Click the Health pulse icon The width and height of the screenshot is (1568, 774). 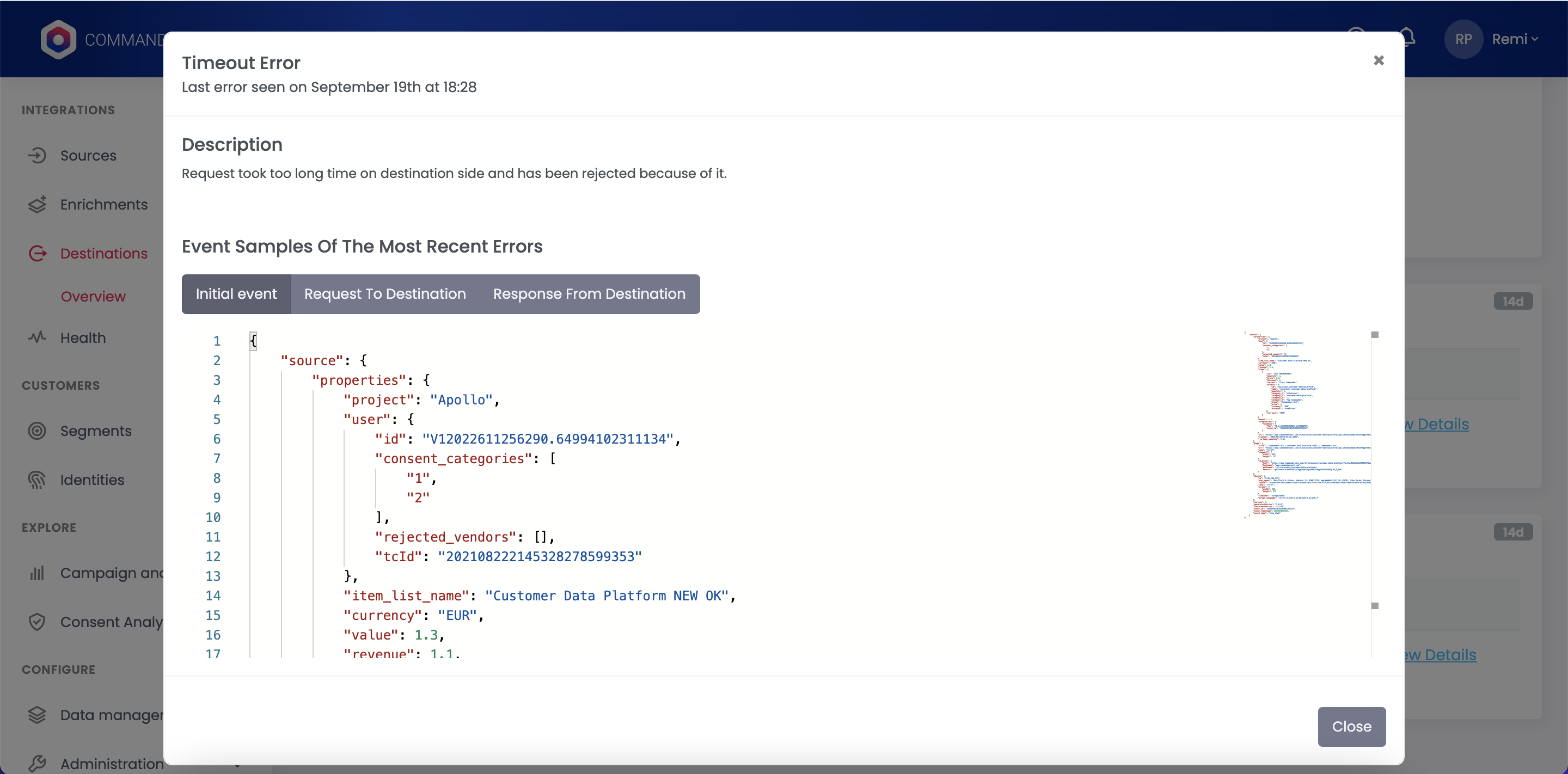tap(37, 337)
